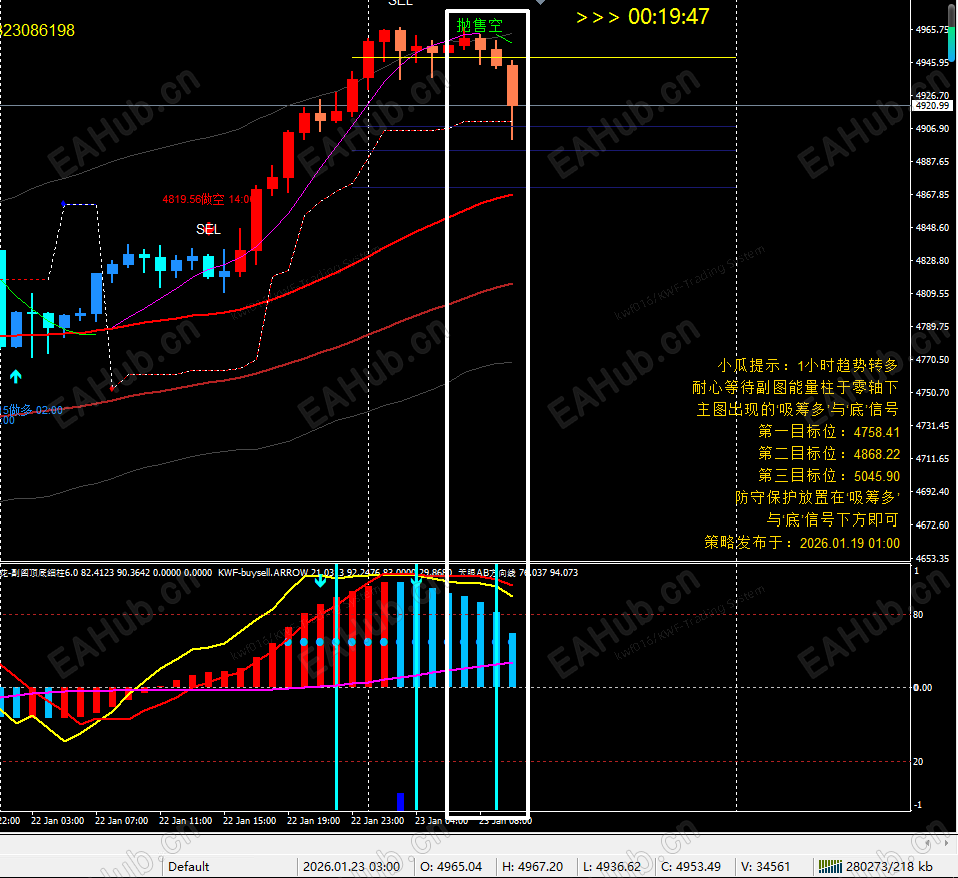
Task: Click the cyan up arrow buy signal
Action: 16,376
